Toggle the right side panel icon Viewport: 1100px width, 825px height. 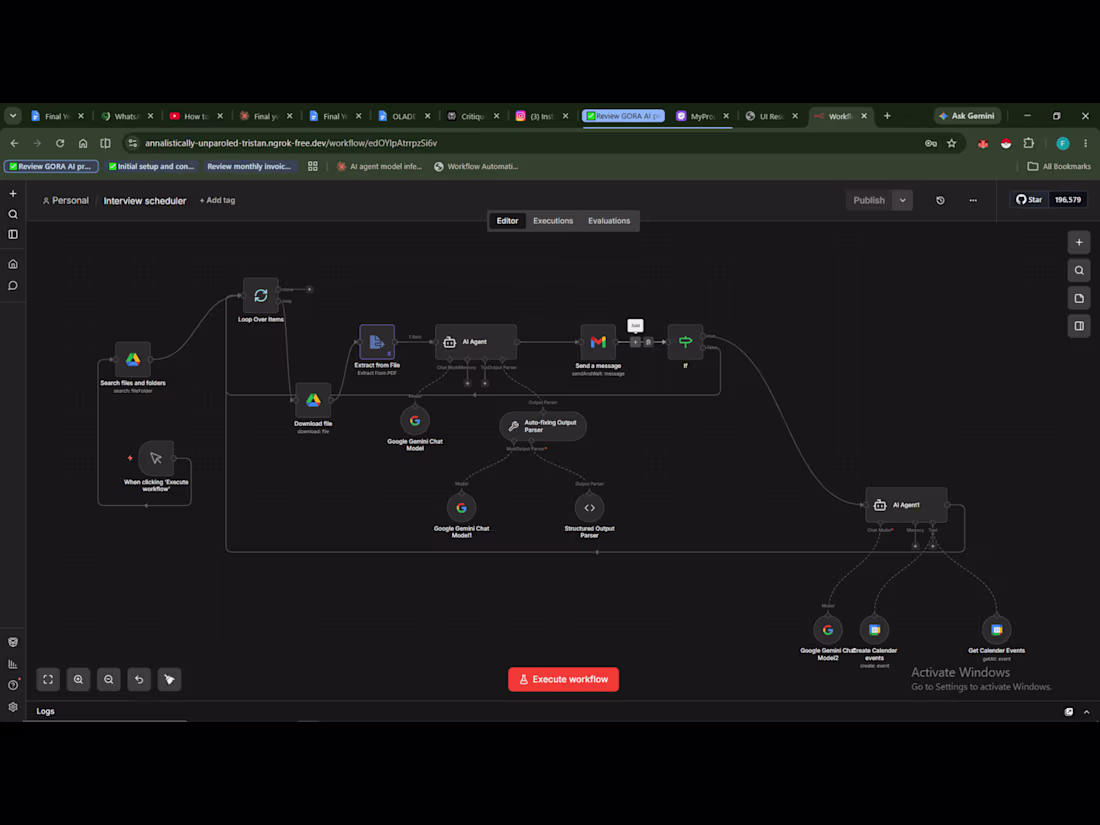point(1079,326)
